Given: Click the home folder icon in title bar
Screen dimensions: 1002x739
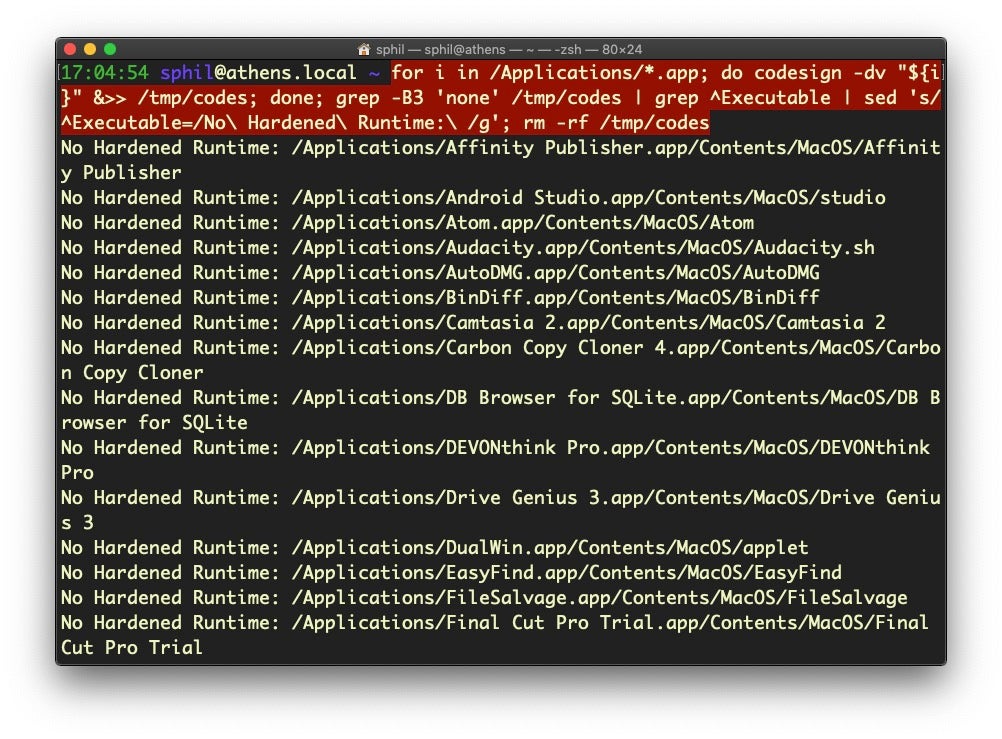Looking at the screenshot, I should pos(364,49).
